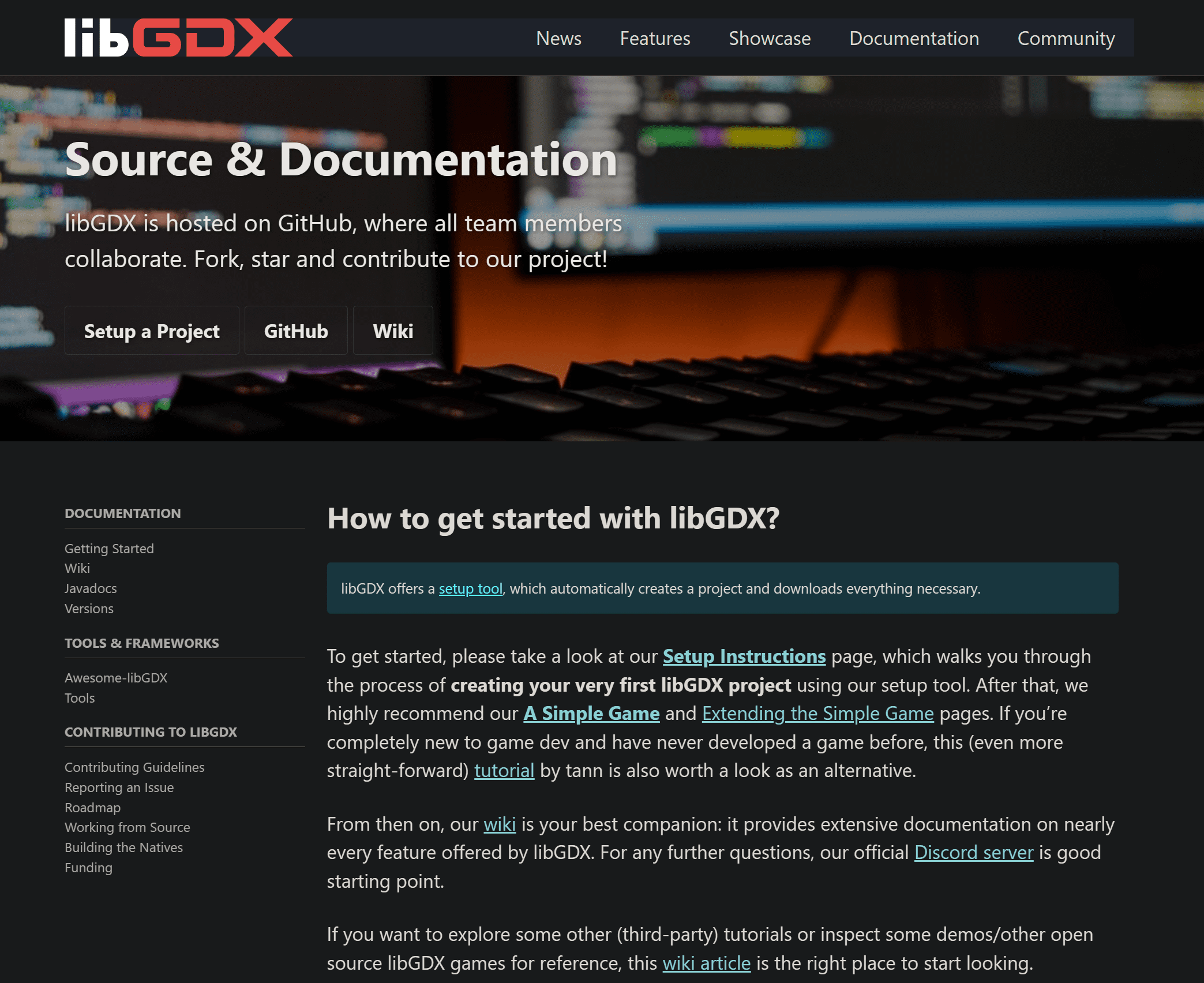Open the News menu item
The width and height of the screenshot is (1204, 983).
point(558,38)
